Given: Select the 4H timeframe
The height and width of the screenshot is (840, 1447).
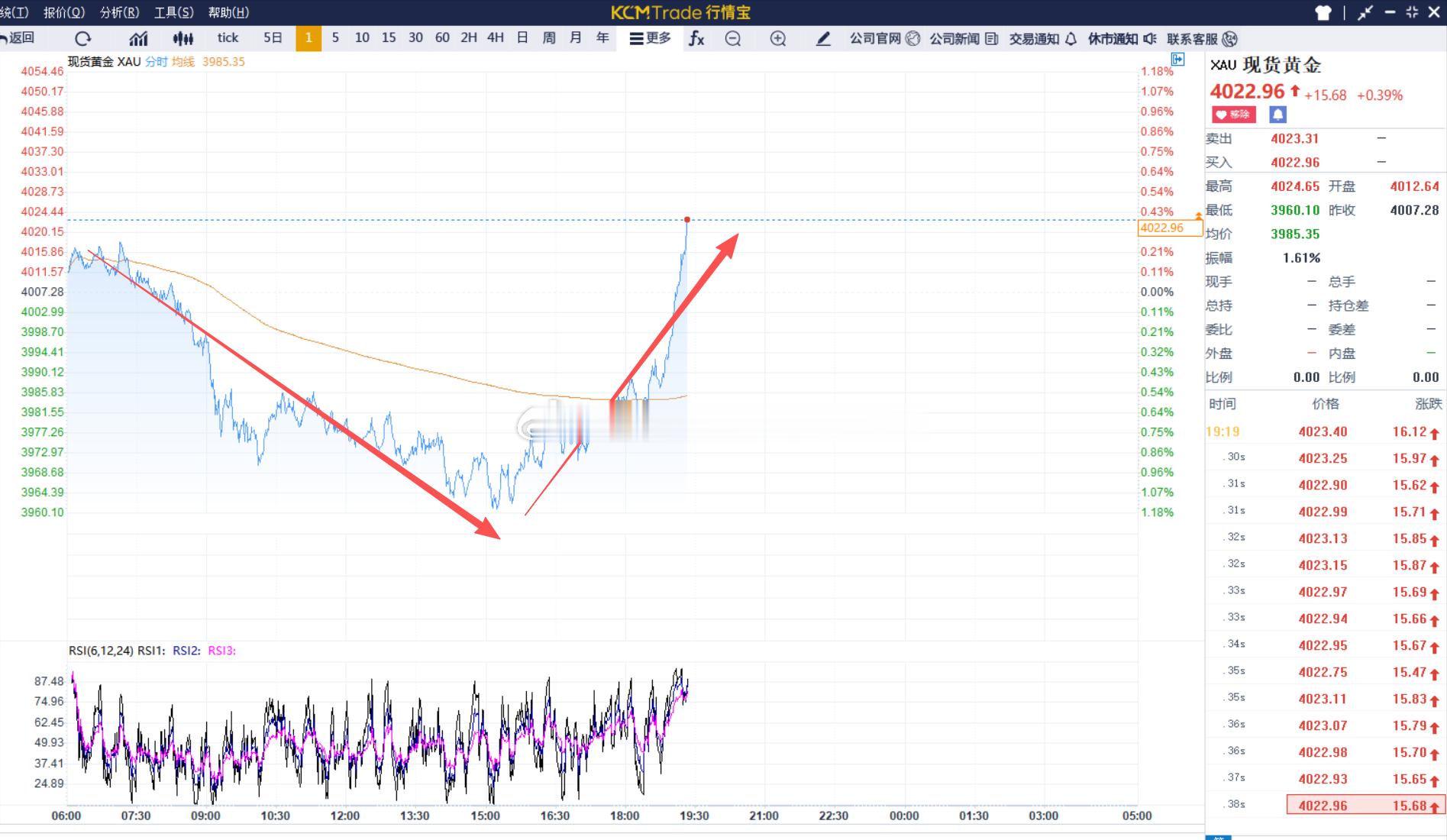Looking at the screenshot, I should [x=496, y=38].
